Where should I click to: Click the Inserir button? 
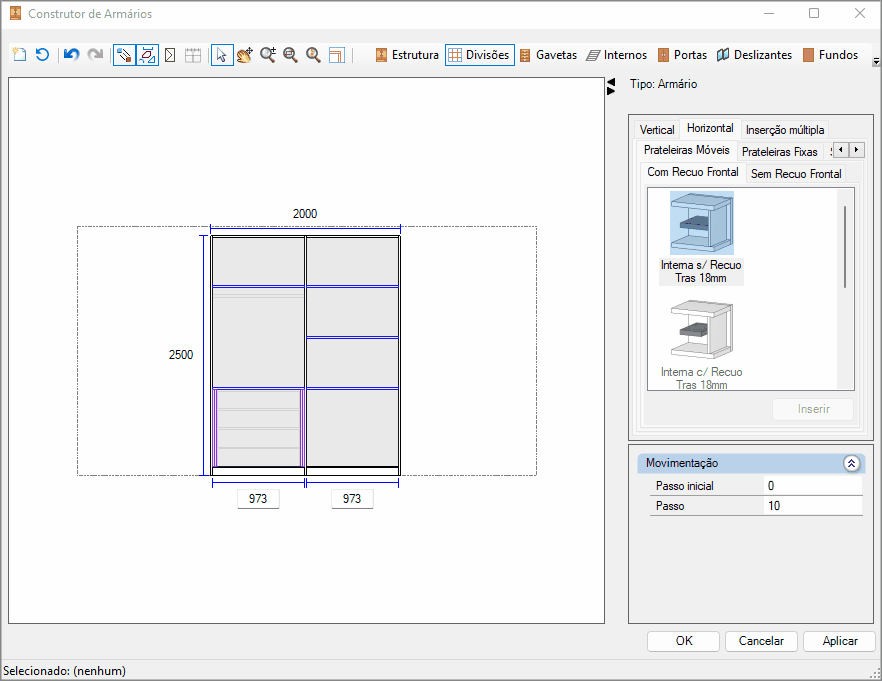point(813,409)
